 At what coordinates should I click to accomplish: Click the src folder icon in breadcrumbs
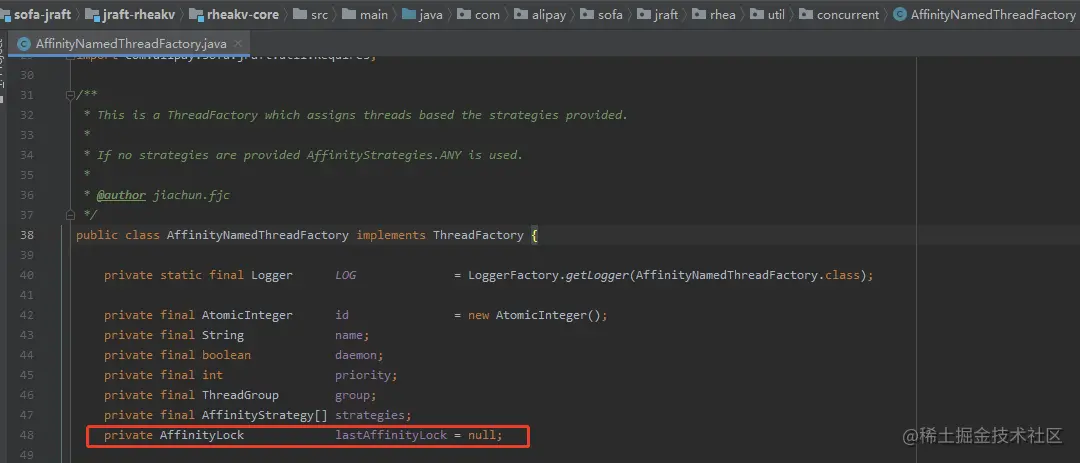299,14
